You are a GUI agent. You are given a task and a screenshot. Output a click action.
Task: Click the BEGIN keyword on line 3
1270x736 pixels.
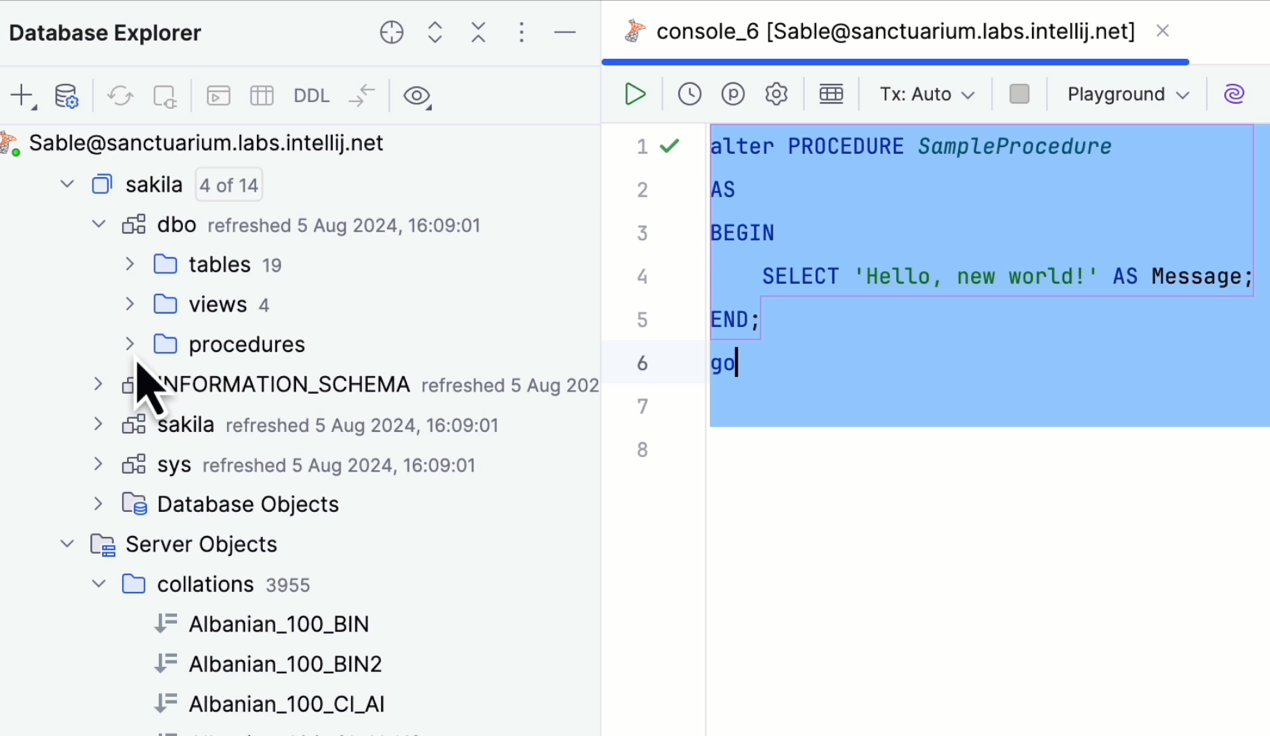coord(742,233)
